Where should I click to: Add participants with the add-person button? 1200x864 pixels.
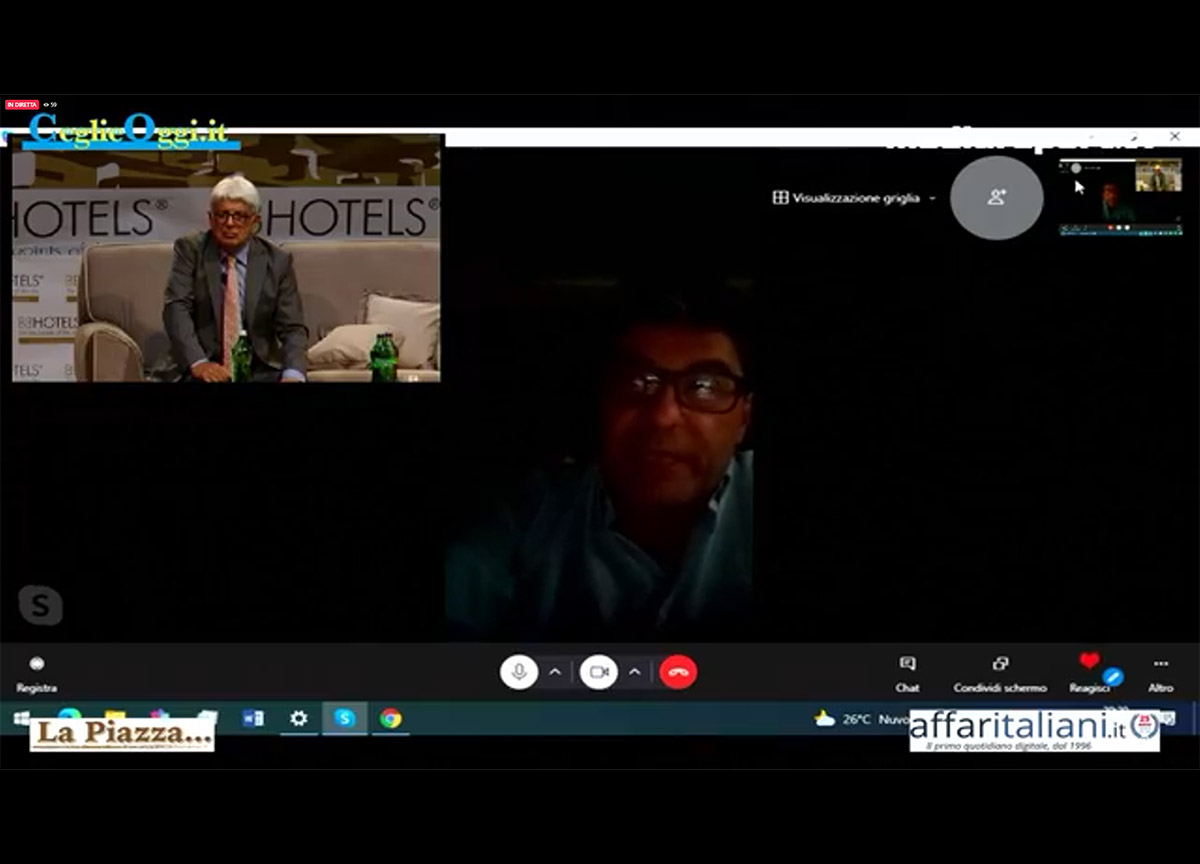(x=996, y=197)
